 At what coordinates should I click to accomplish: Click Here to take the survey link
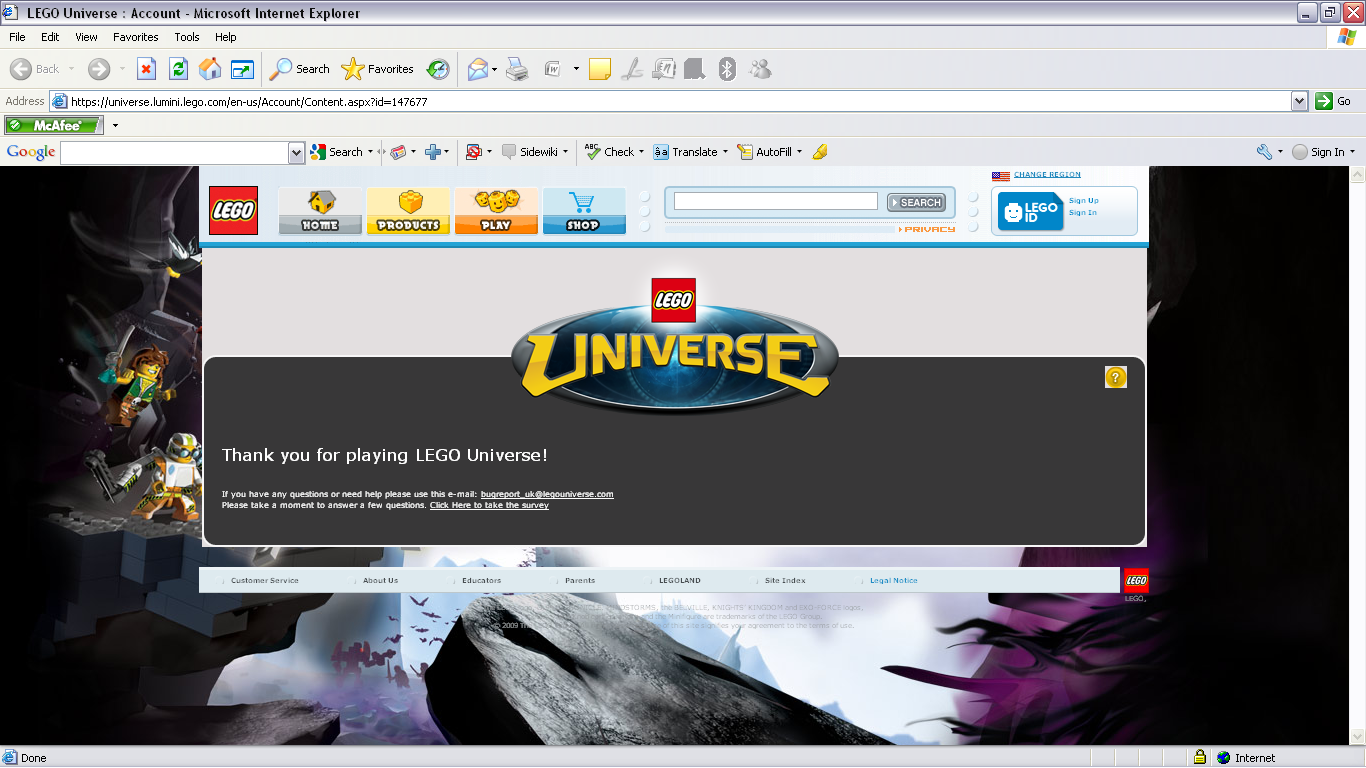coord(489,505)
